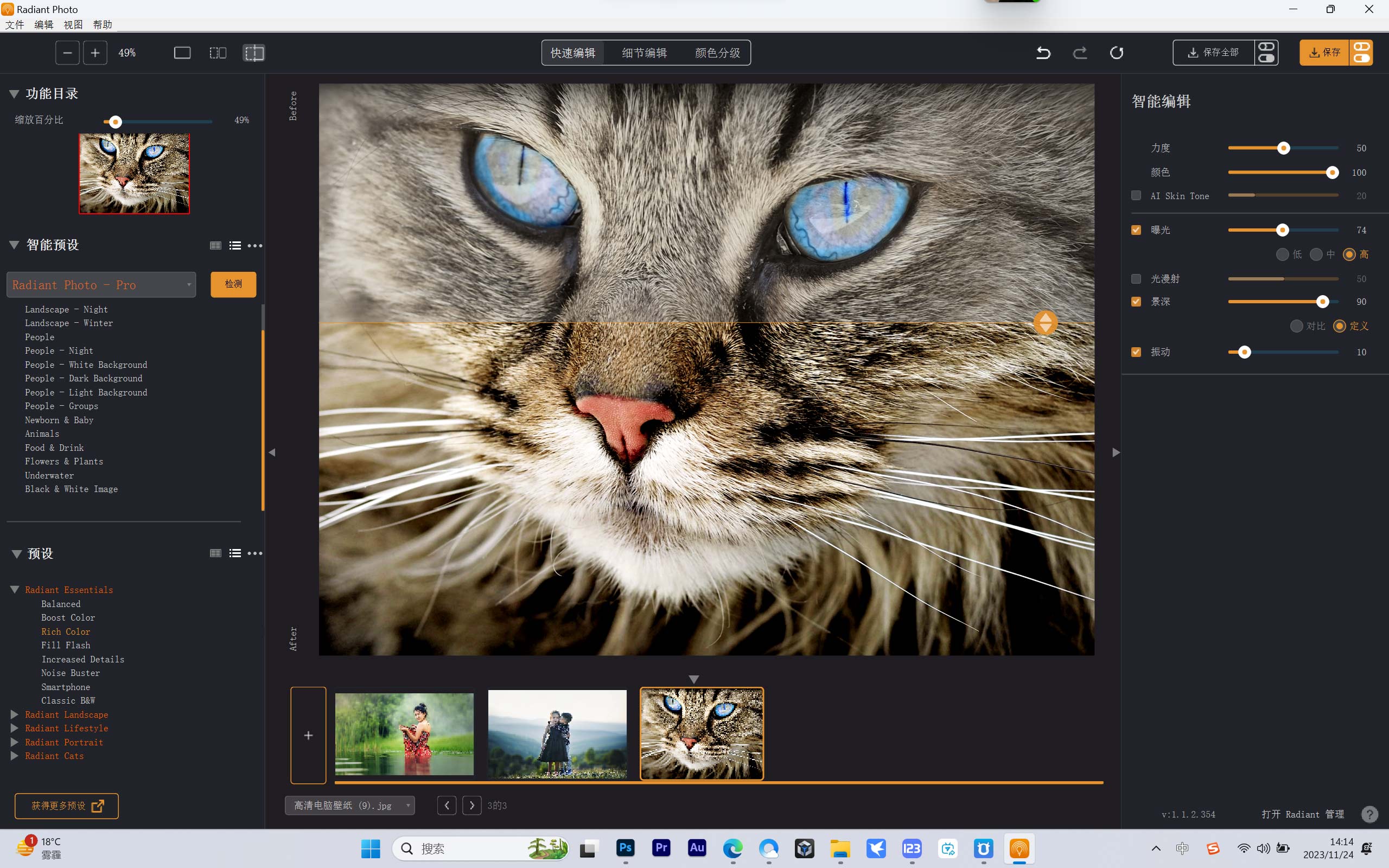Click the 获得更多预设 link button
1389x868 pixels.
click(67, 806)
